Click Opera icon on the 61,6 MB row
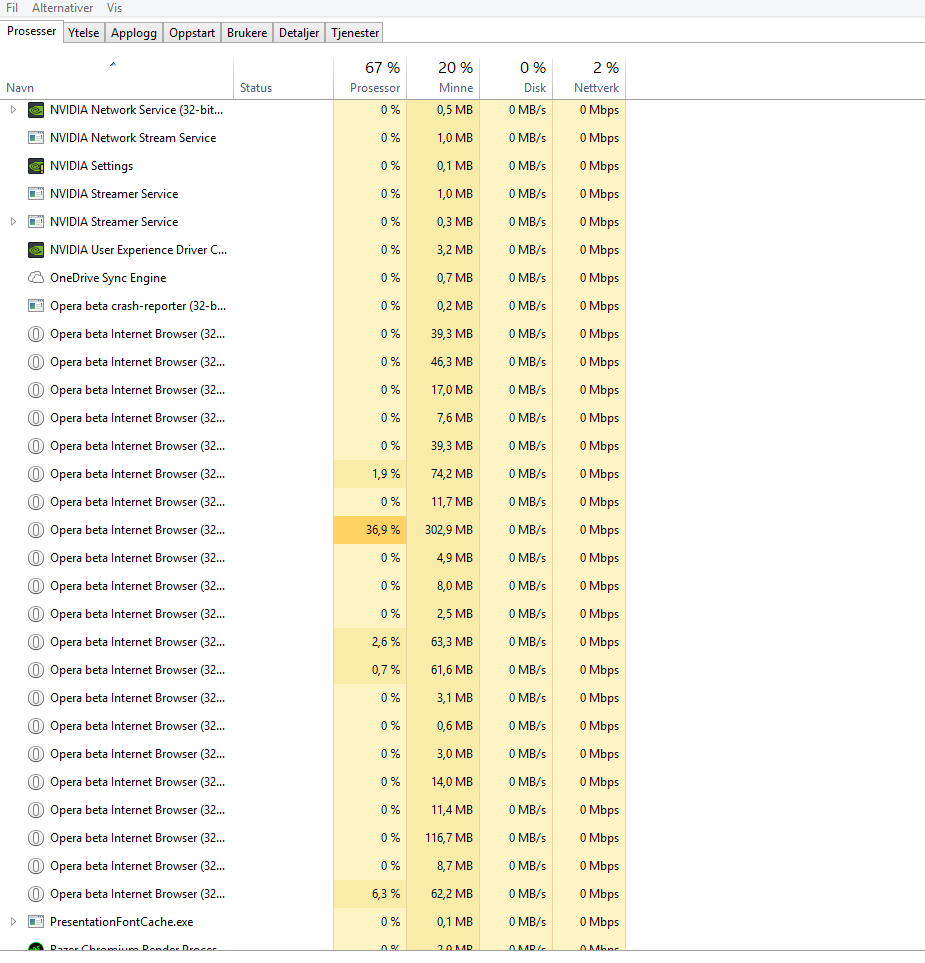Image resolution: width=925 pixels, height=963 pixels. [x=36, y=670]
